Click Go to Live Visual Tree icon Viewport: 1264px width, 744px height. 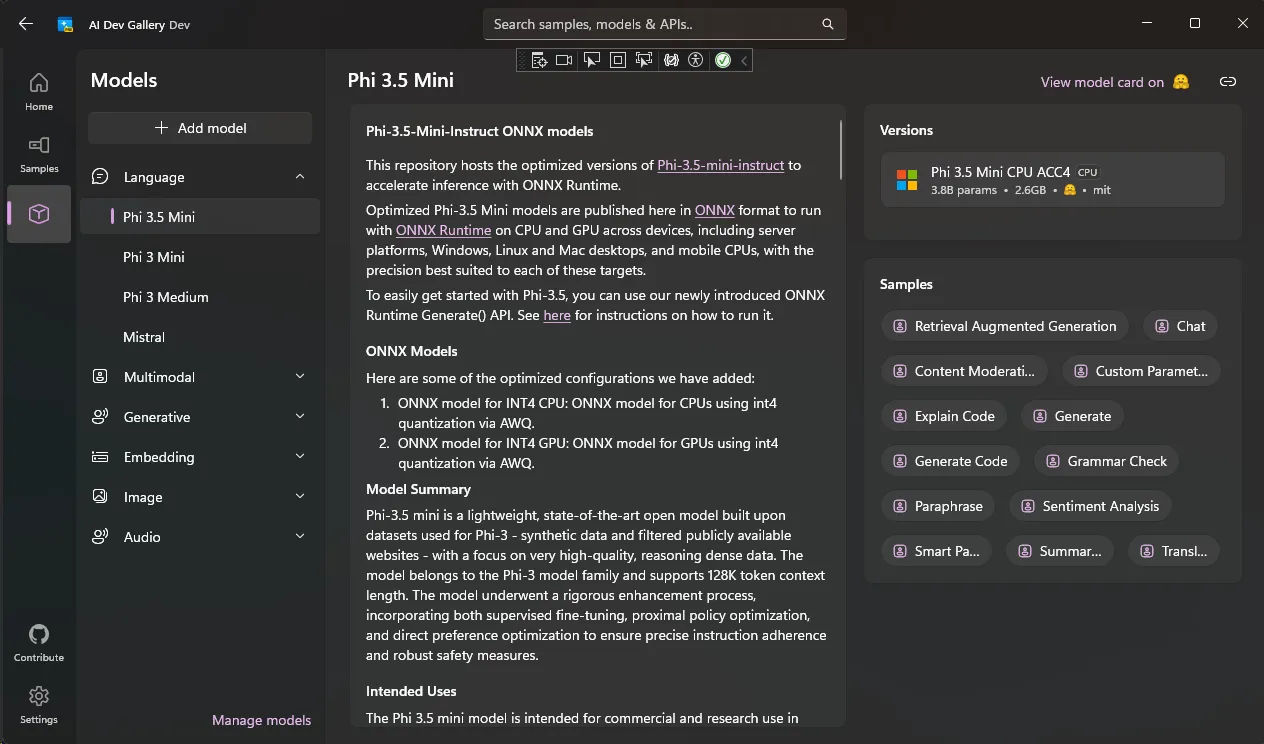point(539,60)
